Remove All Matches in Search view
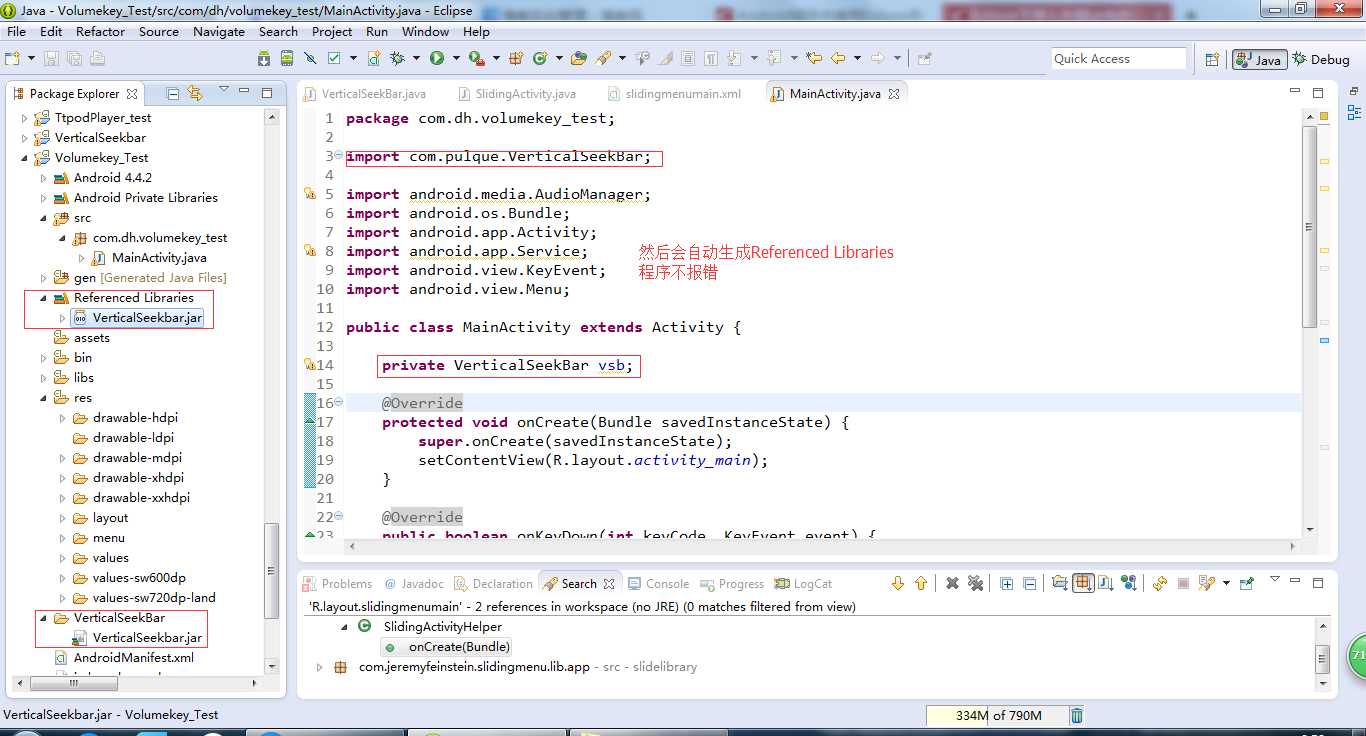 pyautogui.click(x=975, y=583)
